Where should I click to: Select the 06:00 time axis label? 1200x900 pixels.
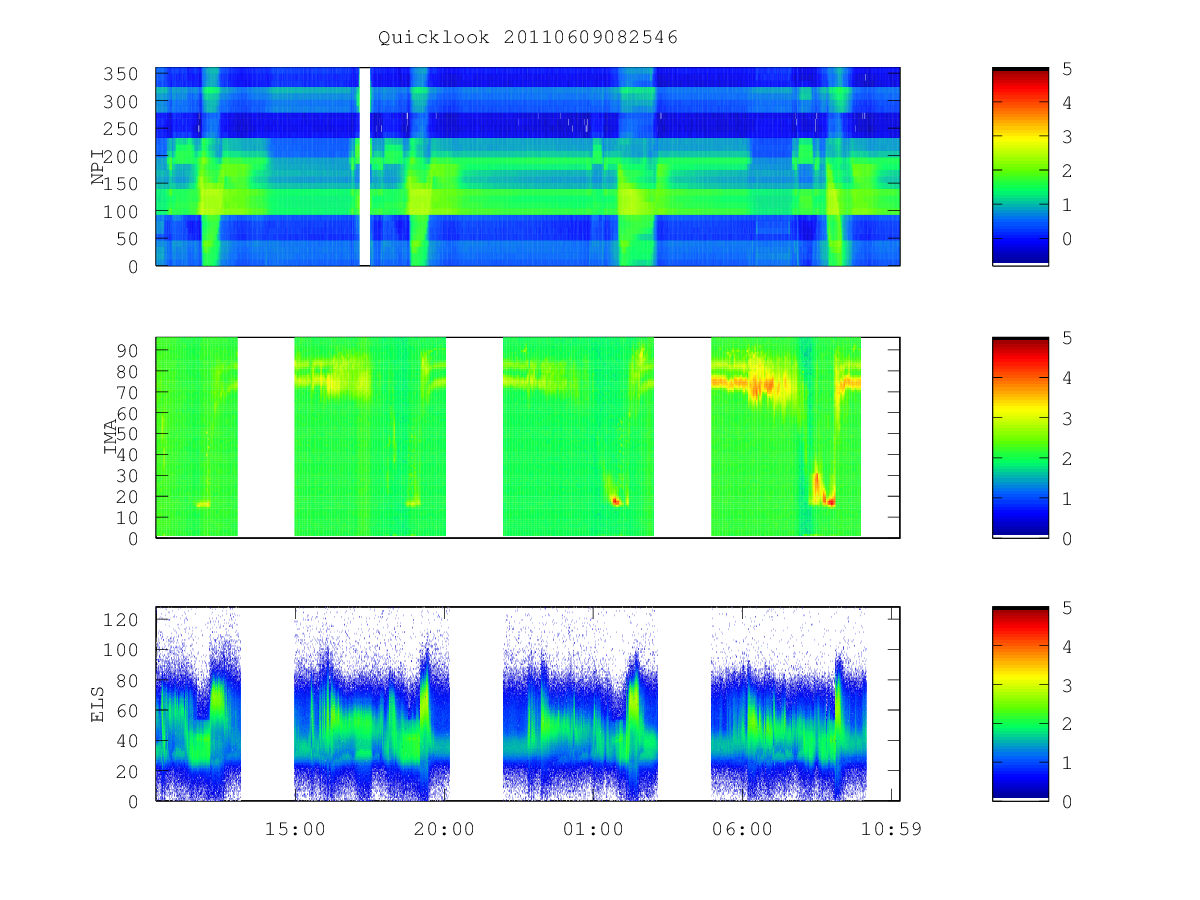[742, 829]
